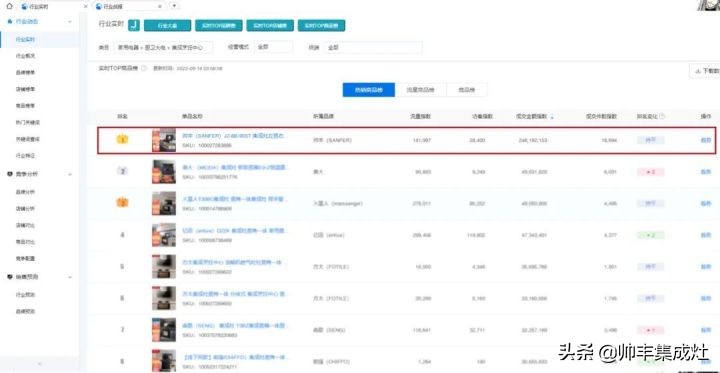The width and height of the screenshot is (720, 373).
Task: Open the marssenger product thumbnail image
Action: [164, 203]
